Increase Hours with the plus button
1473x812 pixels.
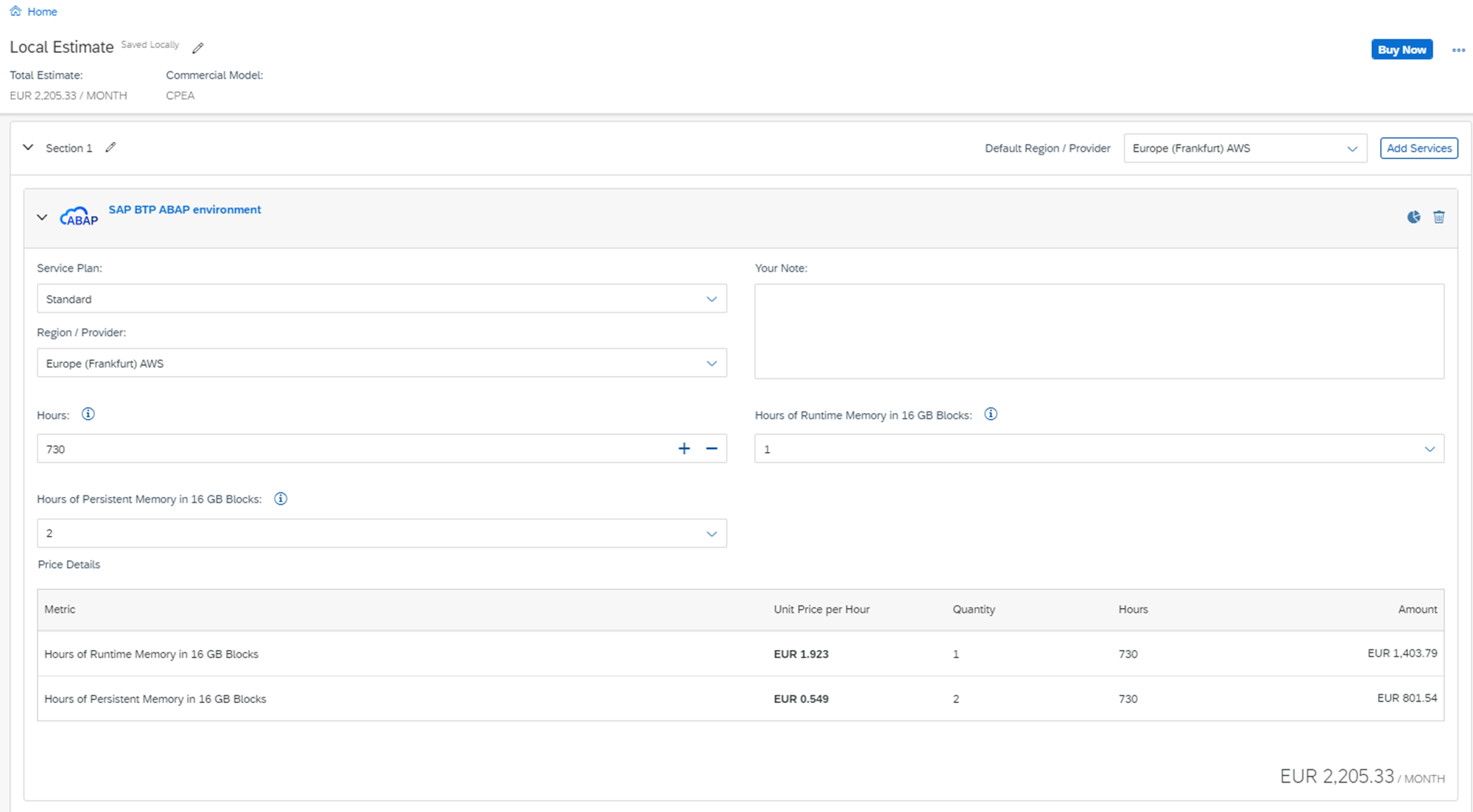[684, 449]
